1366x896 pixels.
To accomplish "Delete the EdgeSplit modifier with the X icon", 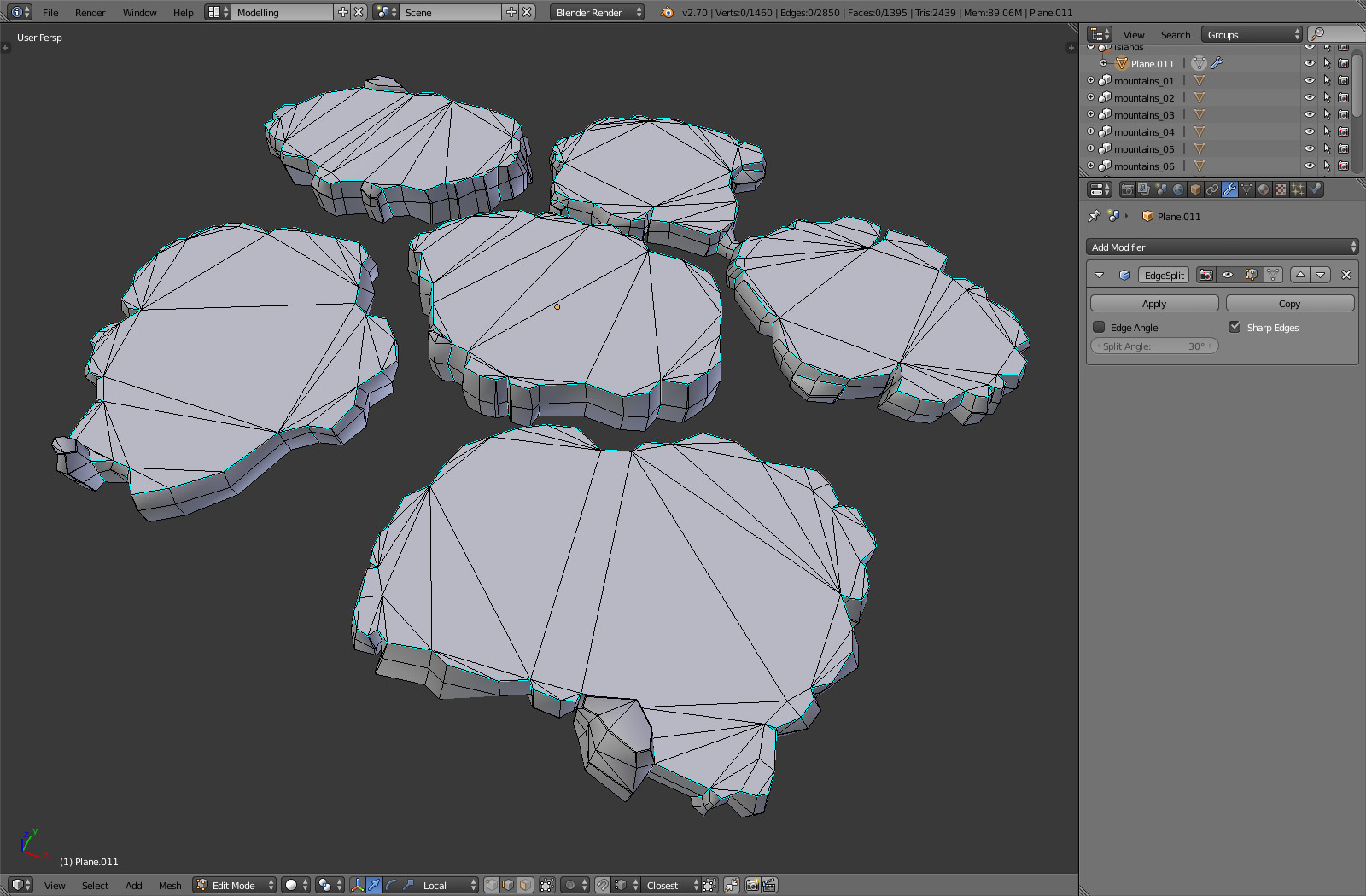I will 1346,275.
